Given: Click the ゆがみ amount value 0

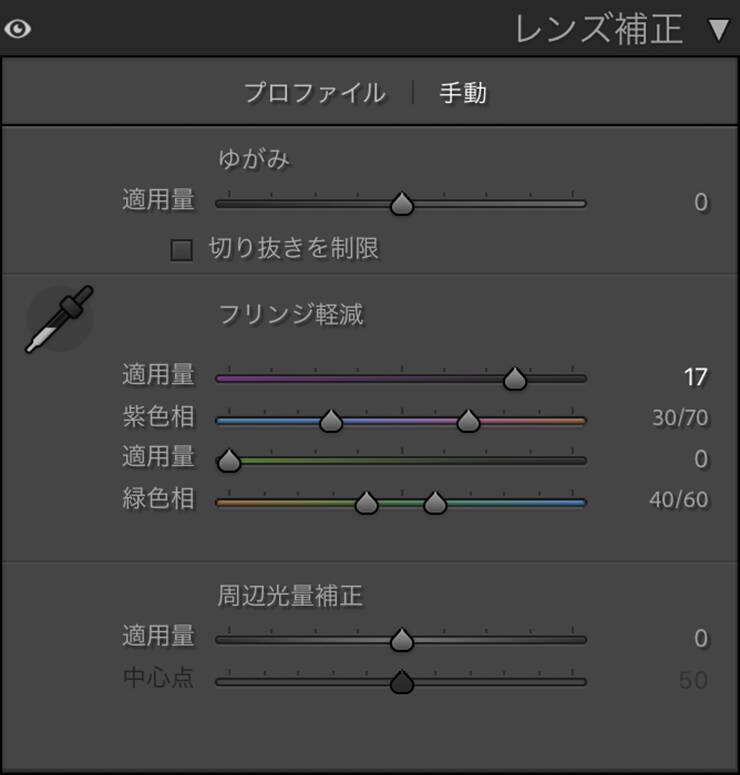Looking at the screenshot, I should click(x=701, y=202).
